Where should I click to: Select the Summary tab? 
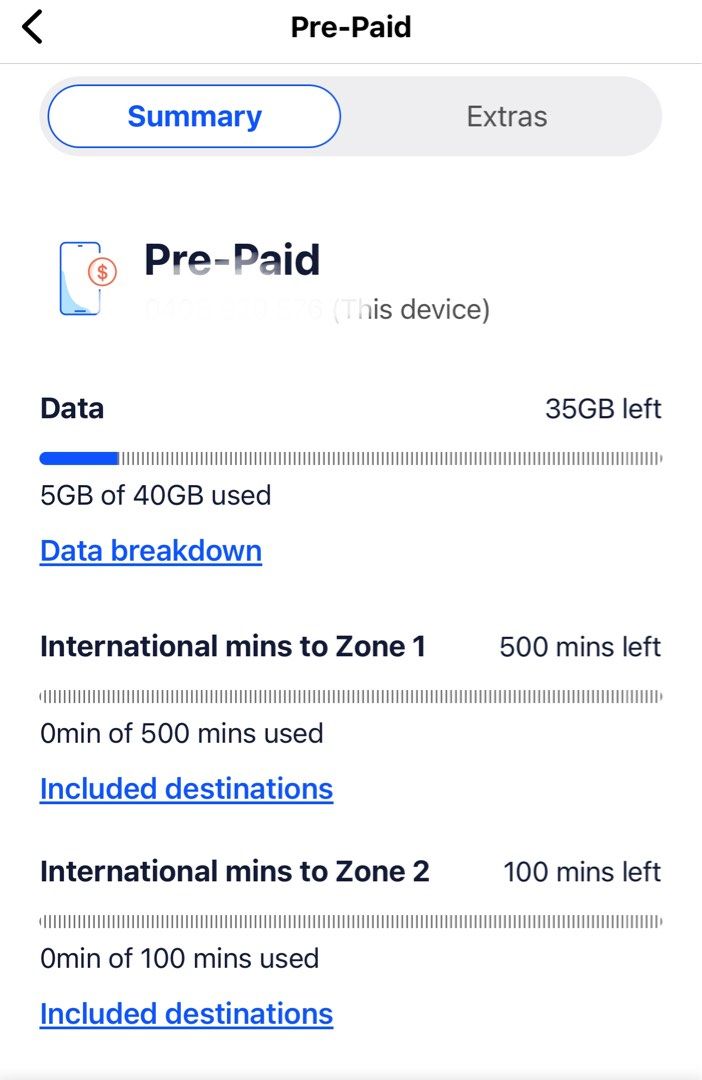[x=193, y=116]
